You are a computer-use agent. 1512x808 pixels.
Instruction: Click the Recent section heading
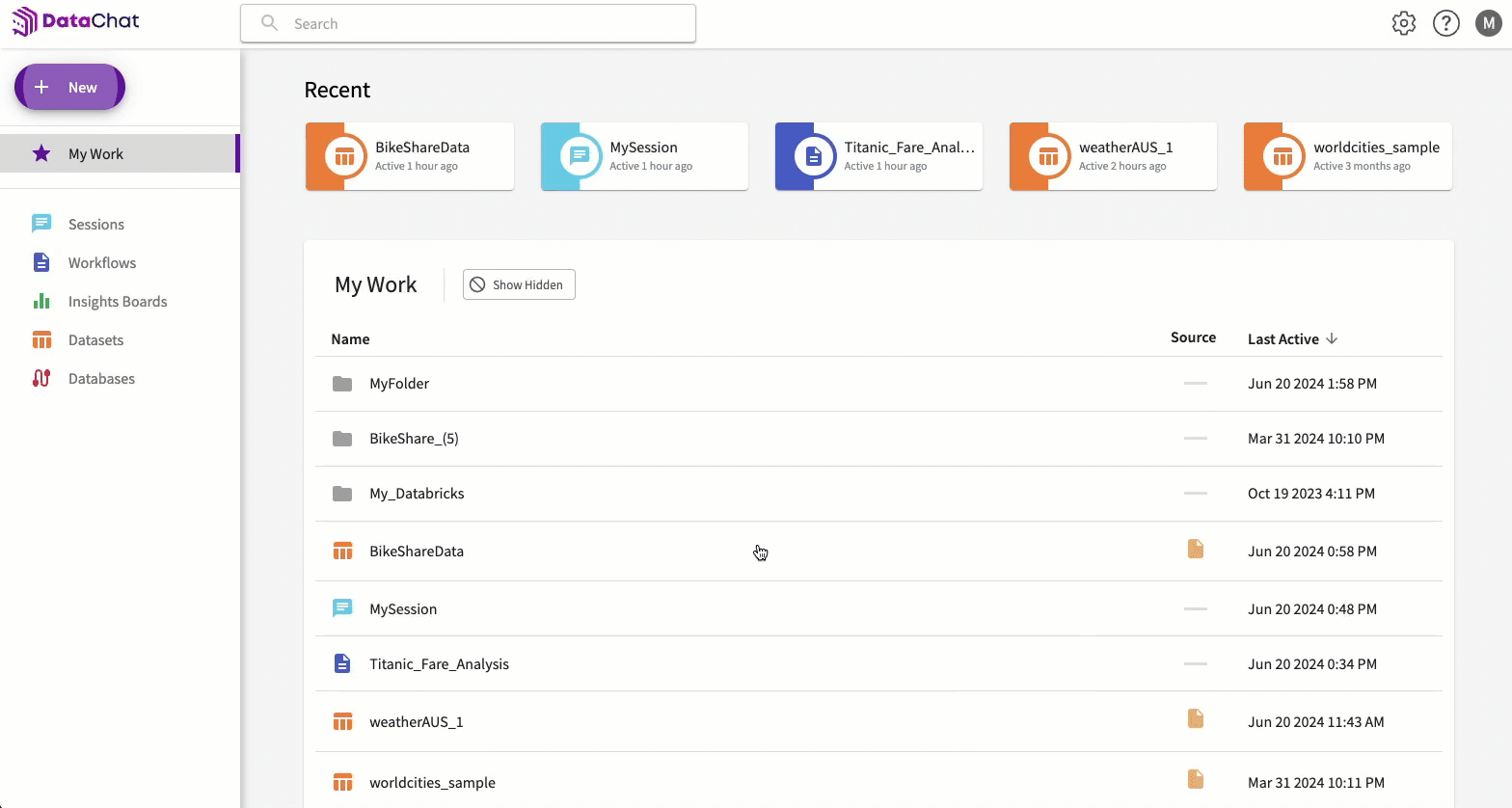coord(337,90)
